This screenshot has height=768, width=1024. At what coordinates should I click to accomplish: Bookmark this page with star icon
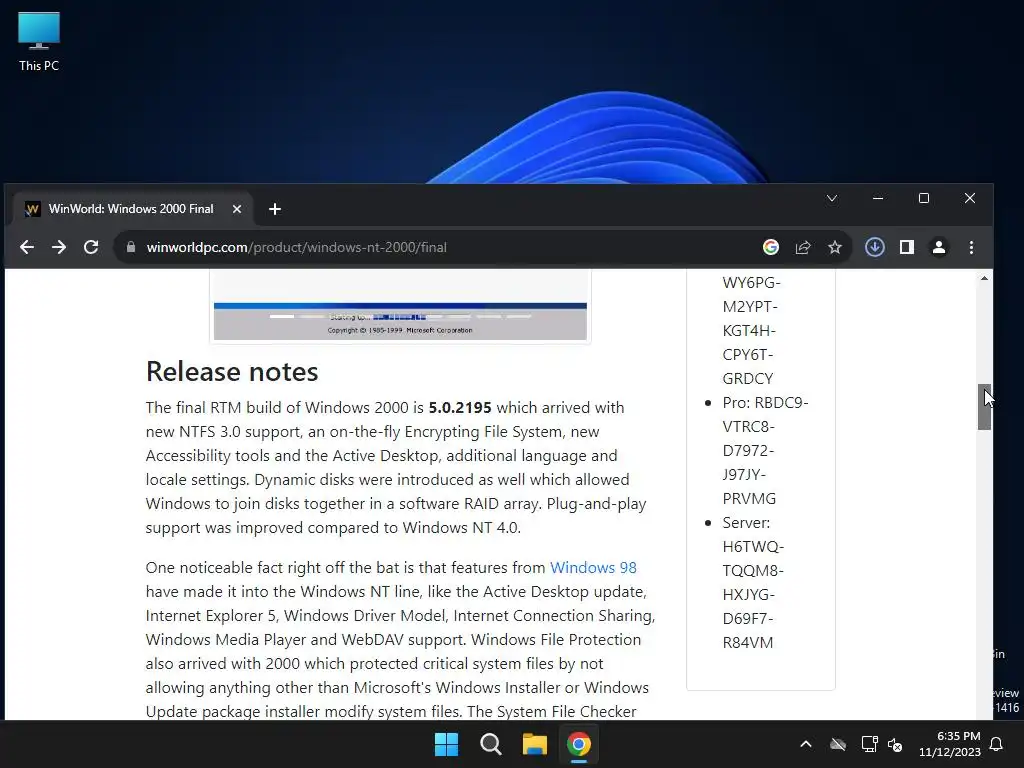pyautogui.click(x=835, y=247)
